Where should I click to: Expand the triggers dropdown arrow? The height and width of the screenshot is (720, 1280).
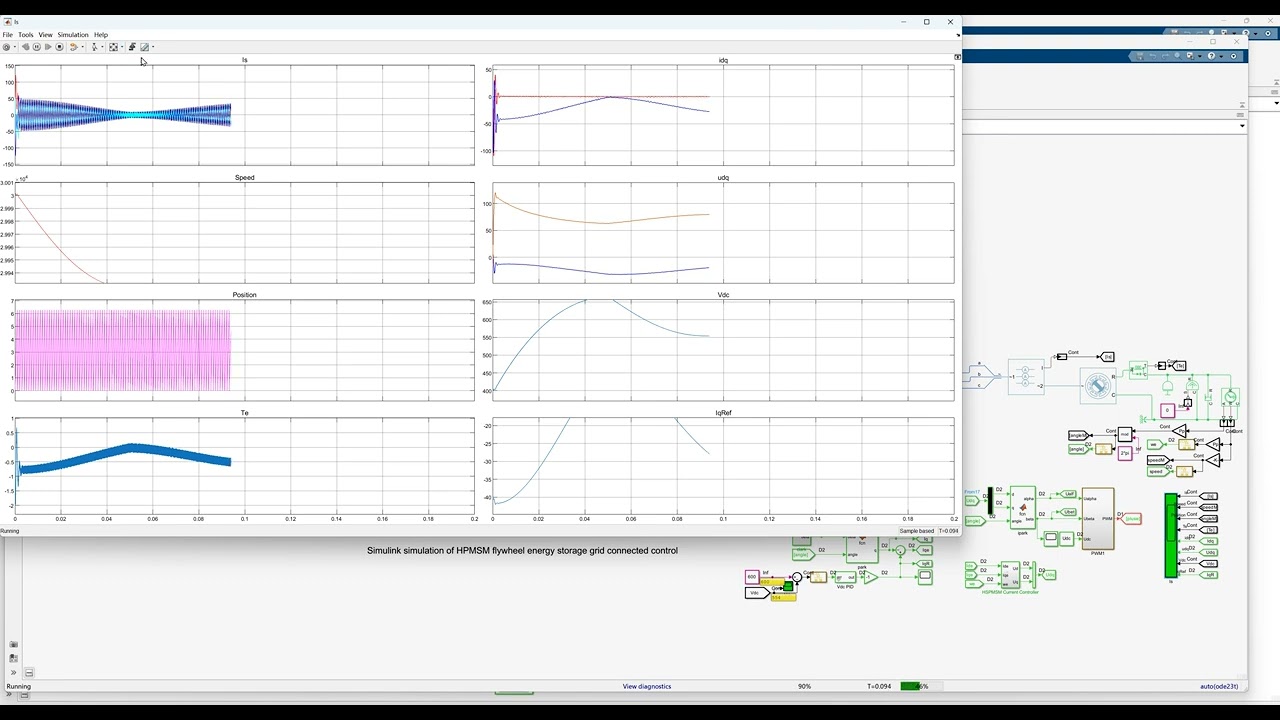point(102,47)
